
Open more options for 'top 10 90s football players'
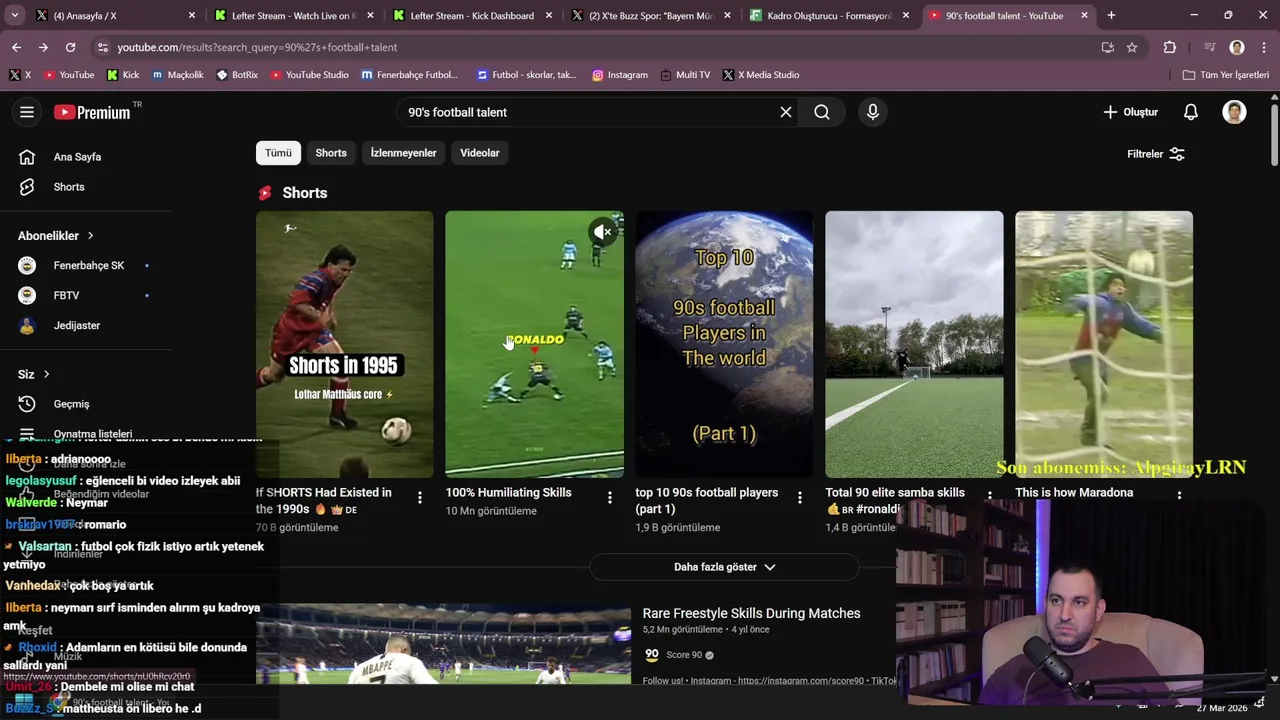click(x=800, y=497)
